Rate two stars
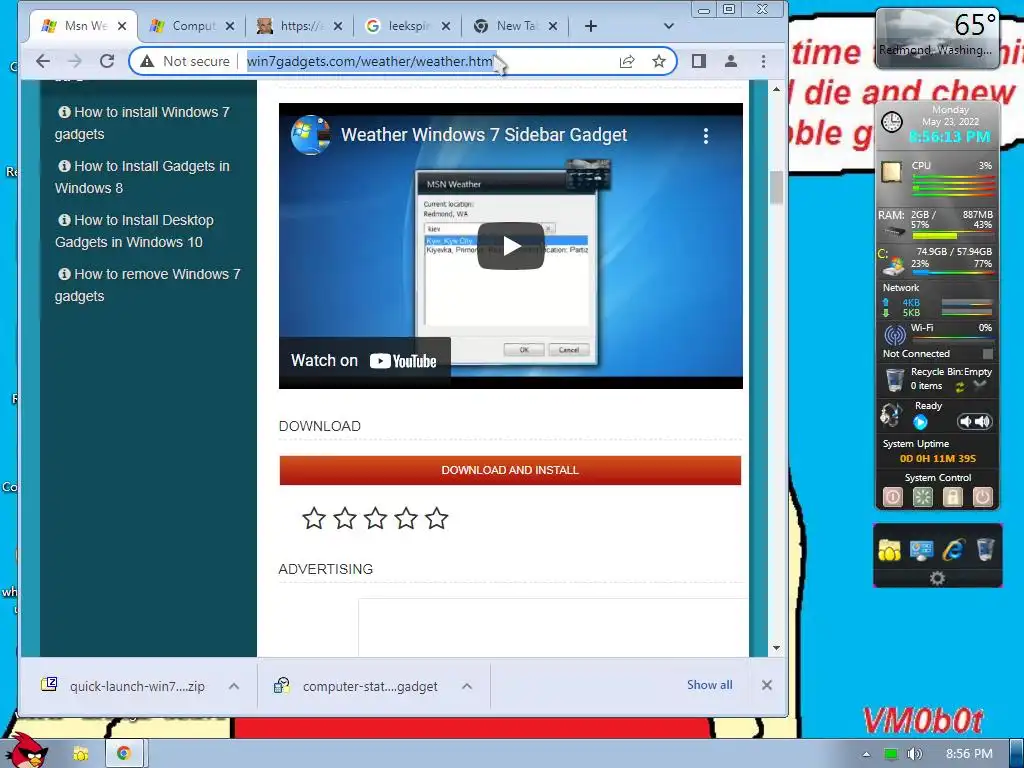1024x768 pixels. (x=345, y=519)
